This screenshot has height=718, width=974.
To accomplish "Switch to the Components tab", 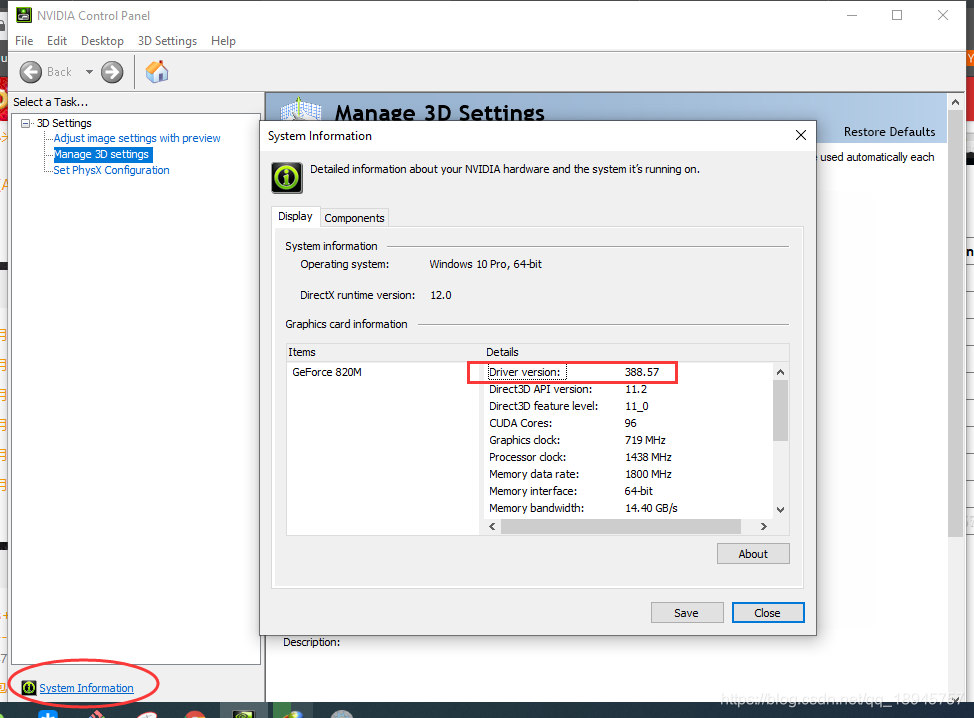I will 354,218.
